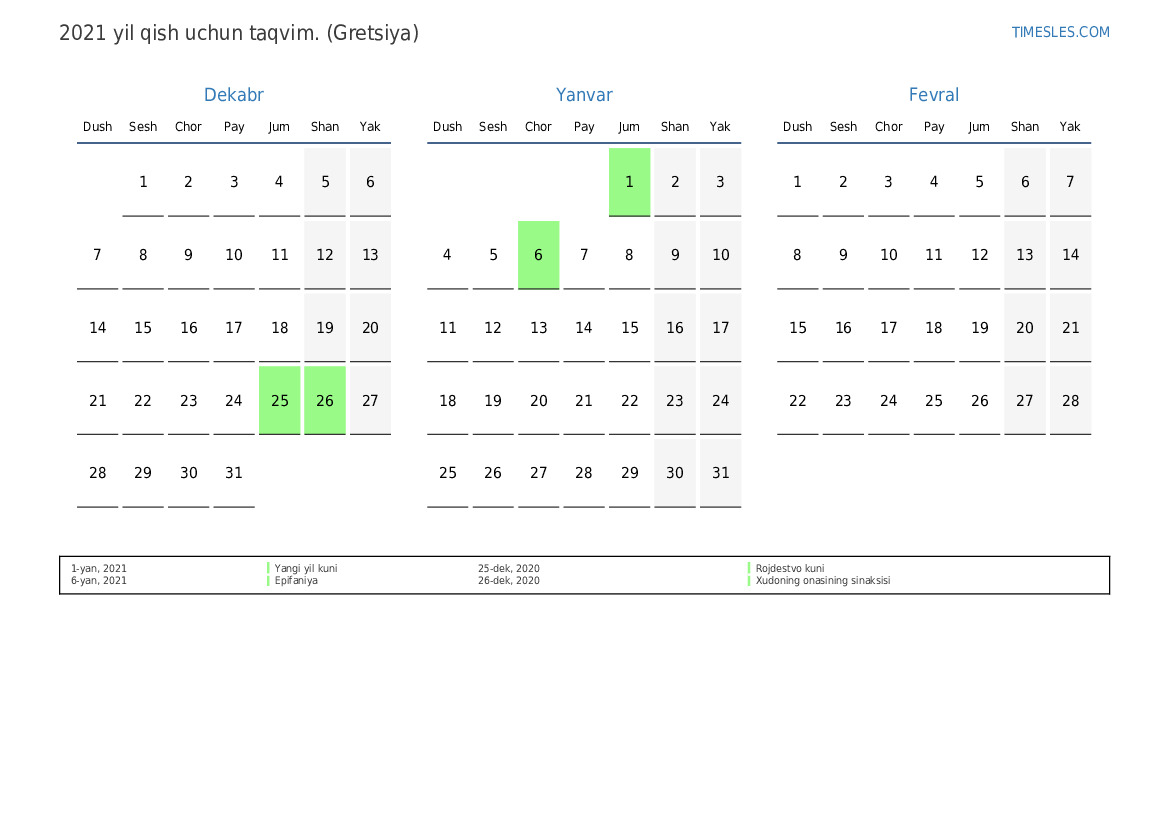Click highlighted December 25 holiday cell
The image size is (1169, 827).
[x=280, y=400]
